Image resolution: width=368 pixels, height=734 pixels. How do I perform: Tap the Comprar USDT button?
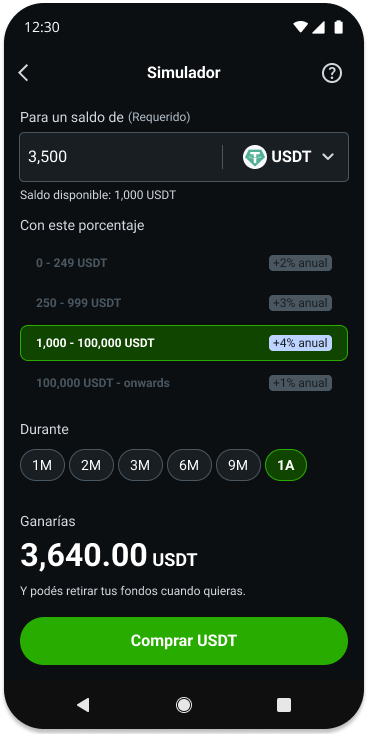pyautogui.click(x=184, y=641)
